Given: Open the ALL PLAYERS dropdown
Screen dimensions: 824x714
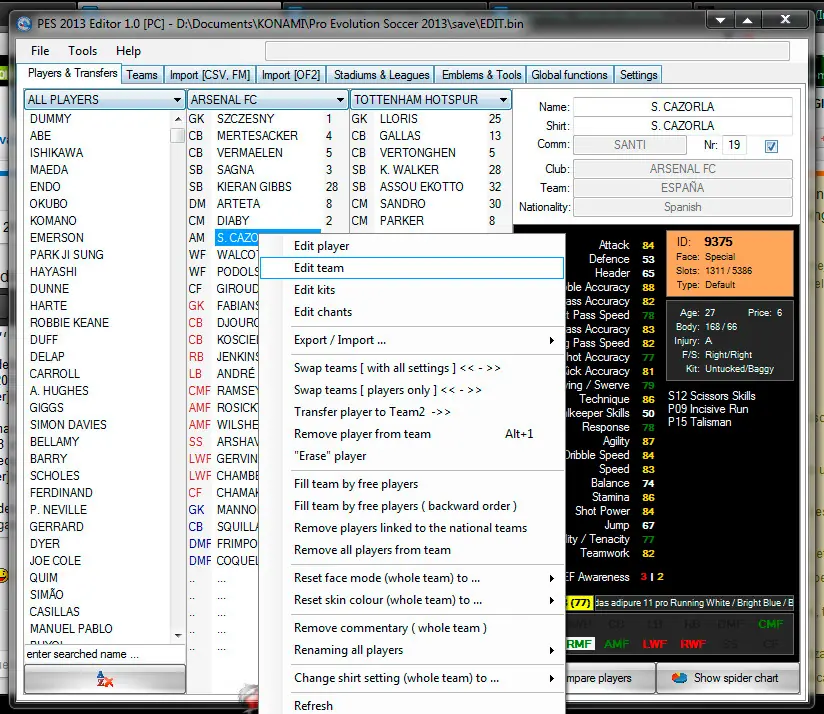Looking at the screenshot, I should point(104,99).
